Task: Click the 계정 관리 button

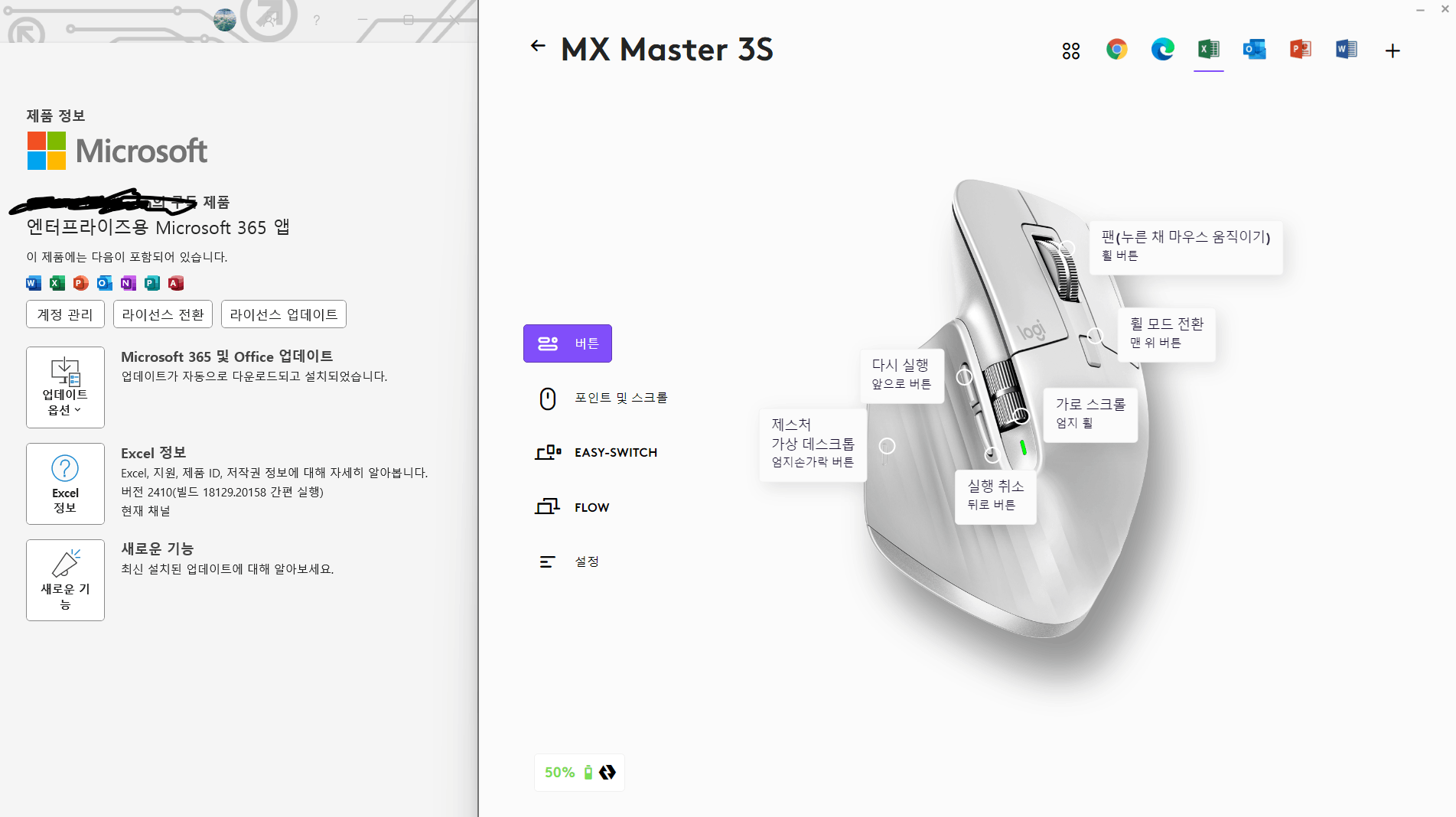Action: pos(65,314)
